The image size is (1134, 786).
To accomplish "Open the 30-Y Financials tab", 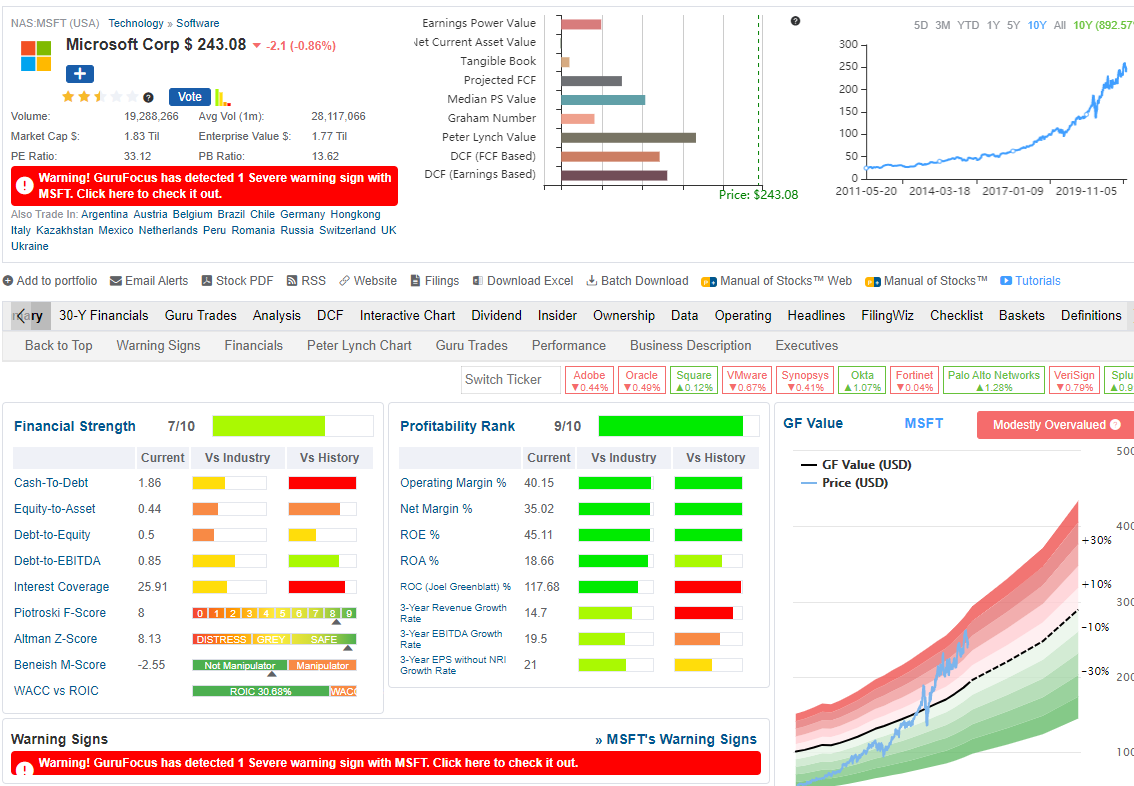I will [103, 315].
